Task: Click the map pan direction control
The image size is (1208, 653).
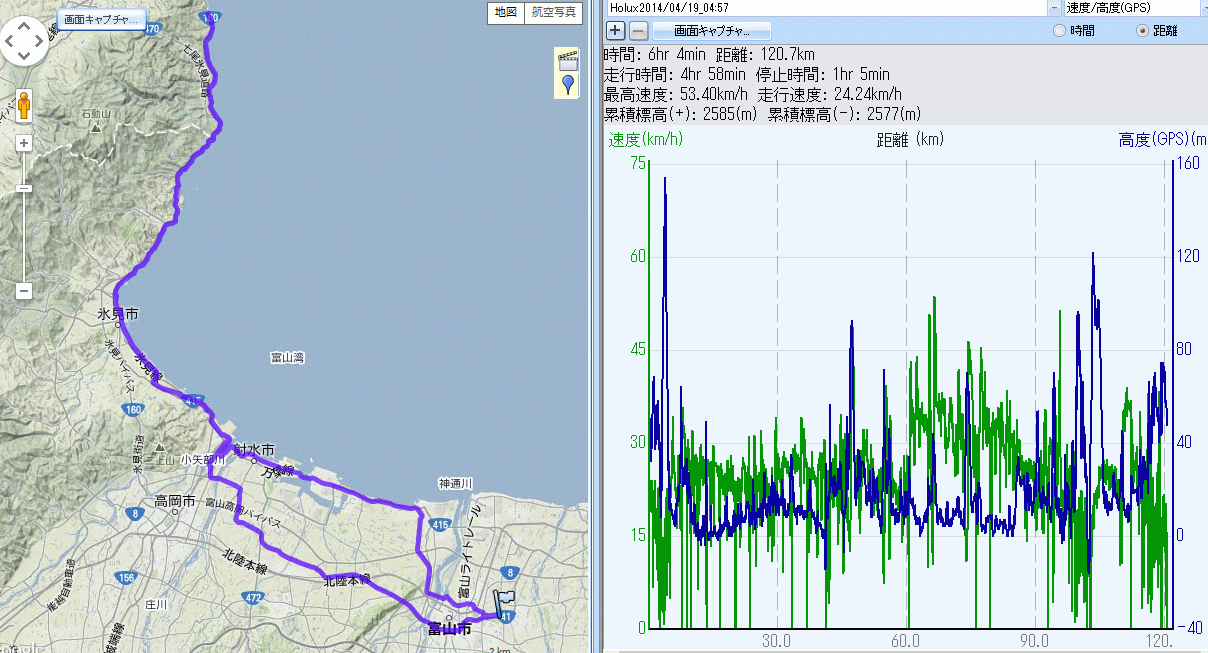Action: tap(25, 40)
